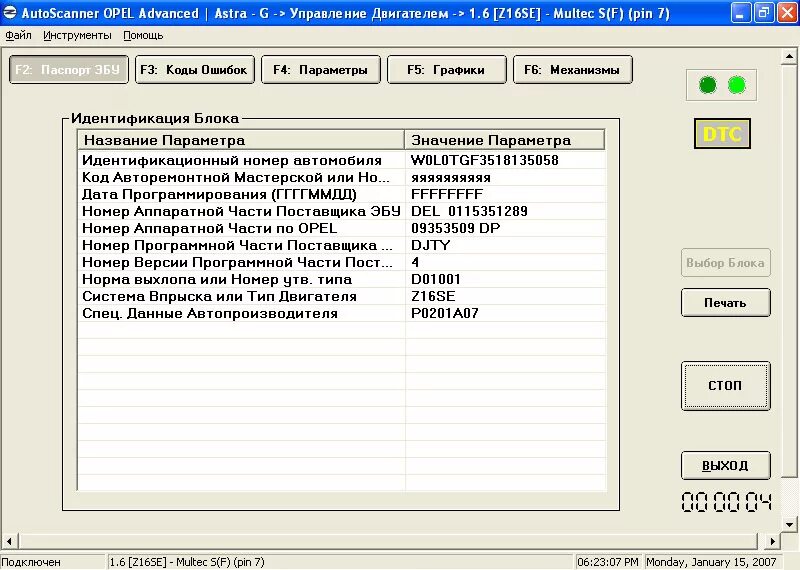Select VIN value W0L0TGF3518135058

[485, 160]
